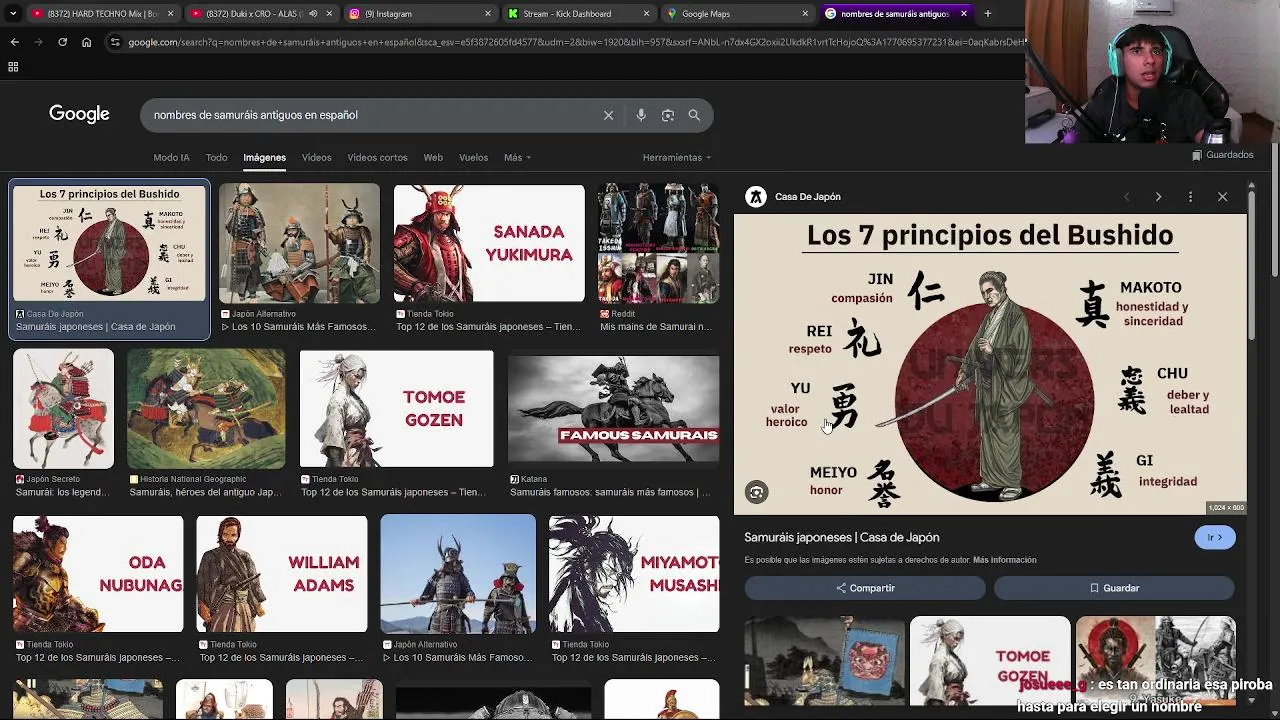Select the Videos cortos search tab

point(377,158)
